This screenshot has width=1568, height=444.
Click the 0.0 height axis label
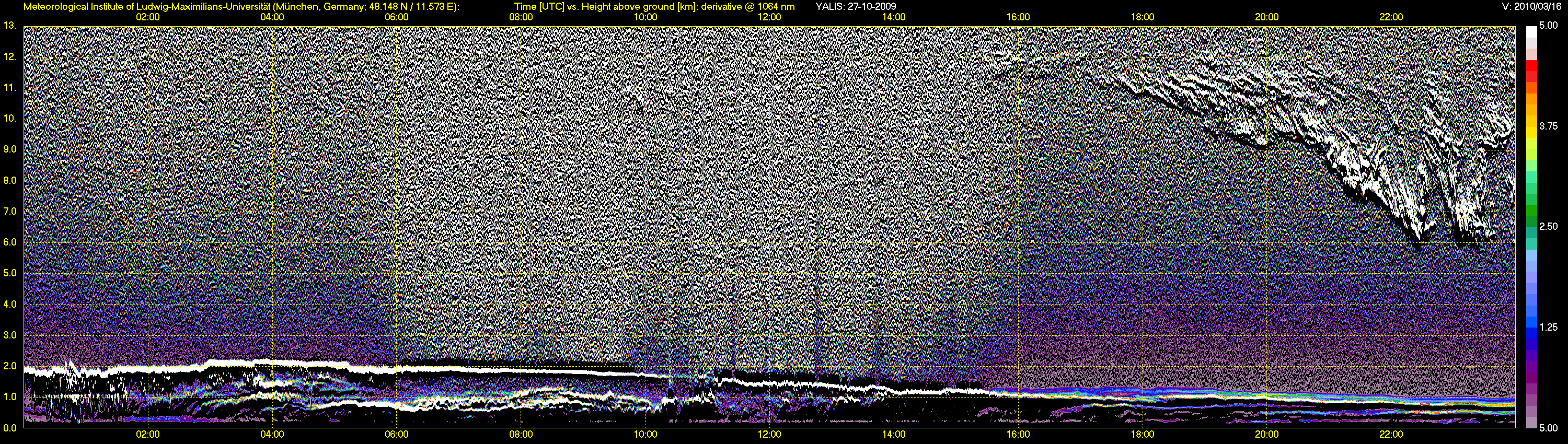coord(10,428)
